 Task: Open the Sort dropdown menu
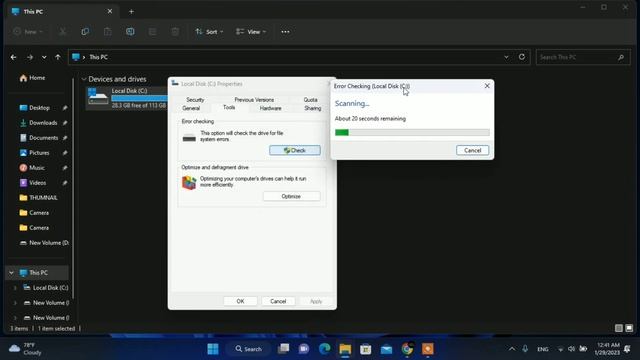click(x=209, y=31)
